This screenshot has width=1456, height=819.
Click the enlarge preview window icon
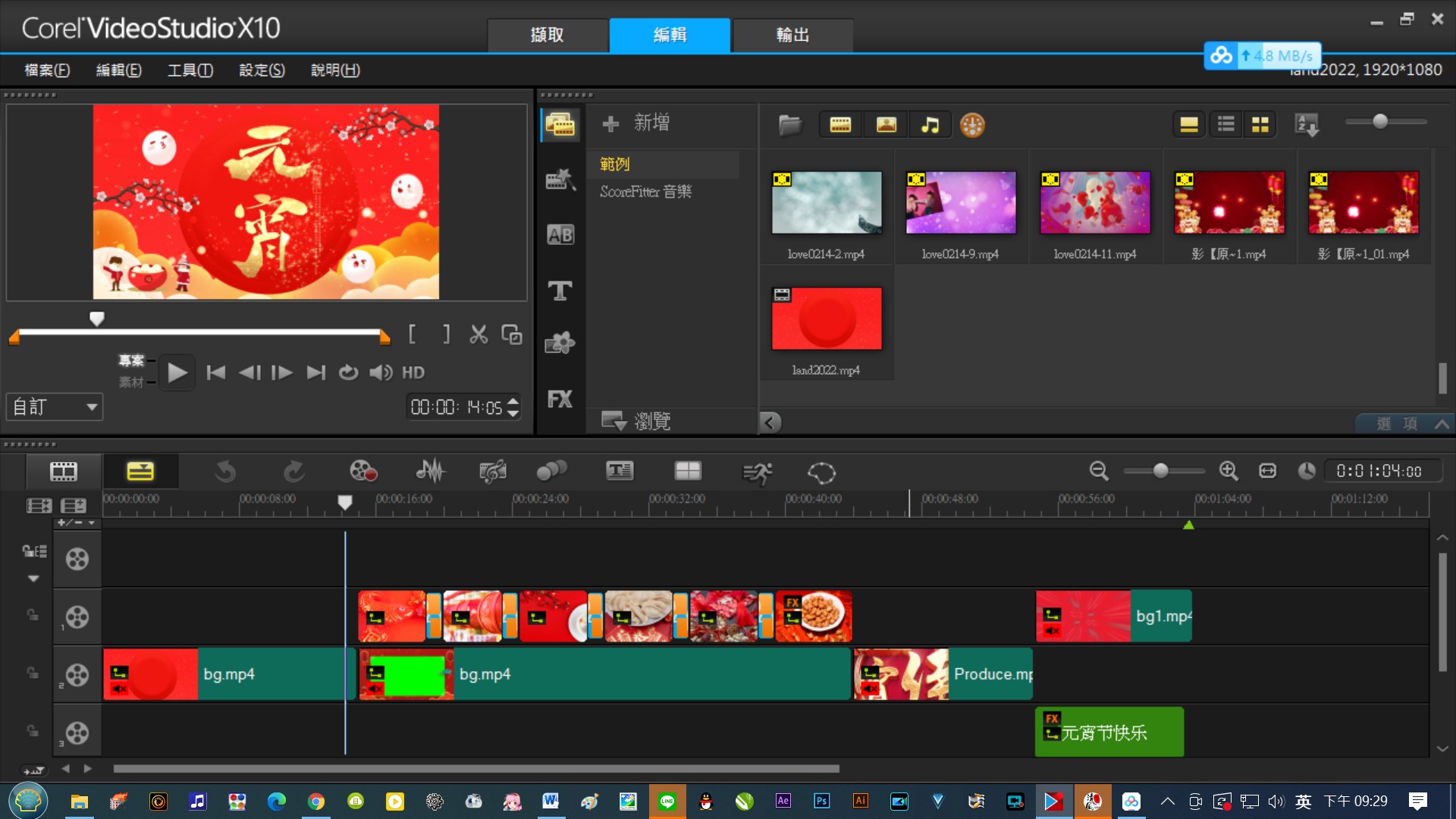point(512,334)
